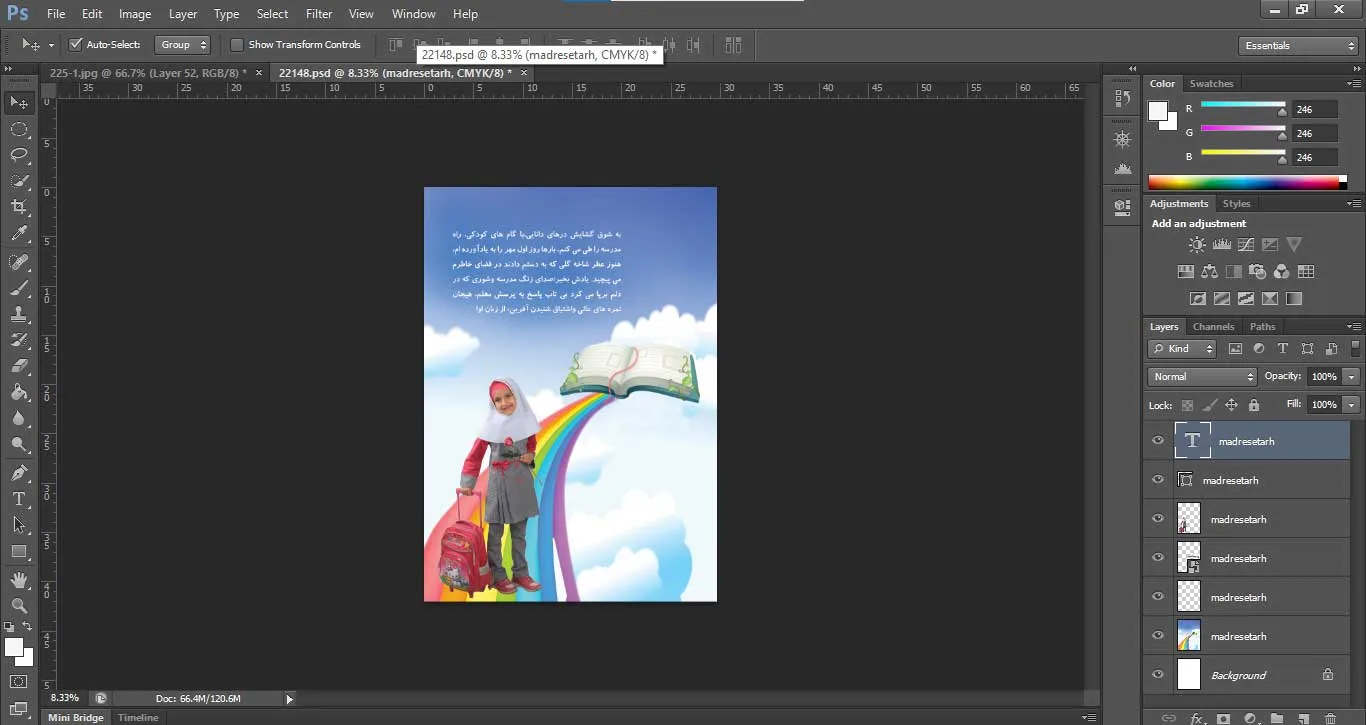Select the Elliptical Marquee tool
The width and height of the screenshot is (1366, 725).
point(19,129)
